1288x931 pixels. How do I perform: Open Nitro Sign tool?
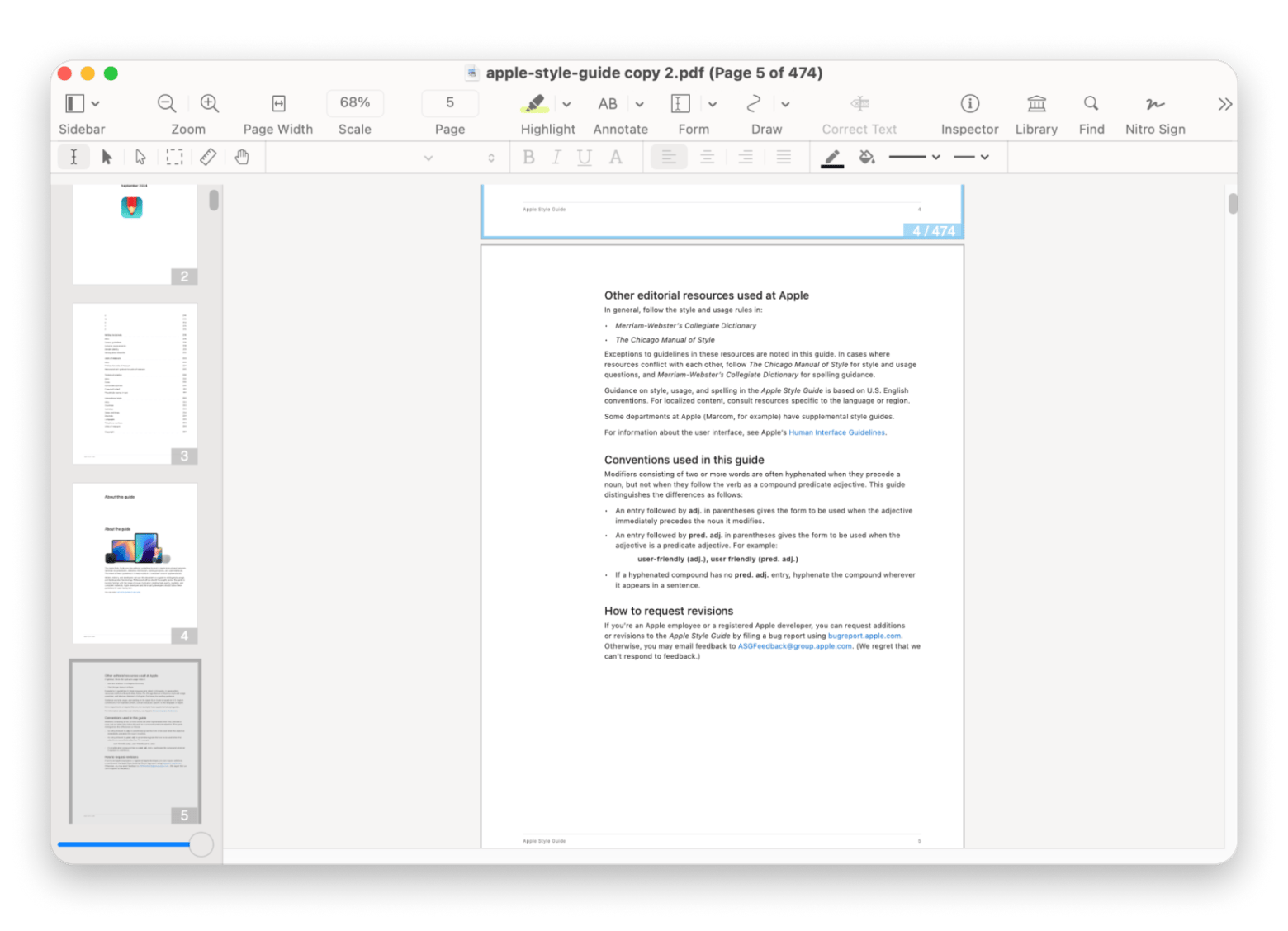pos(1154,103)
